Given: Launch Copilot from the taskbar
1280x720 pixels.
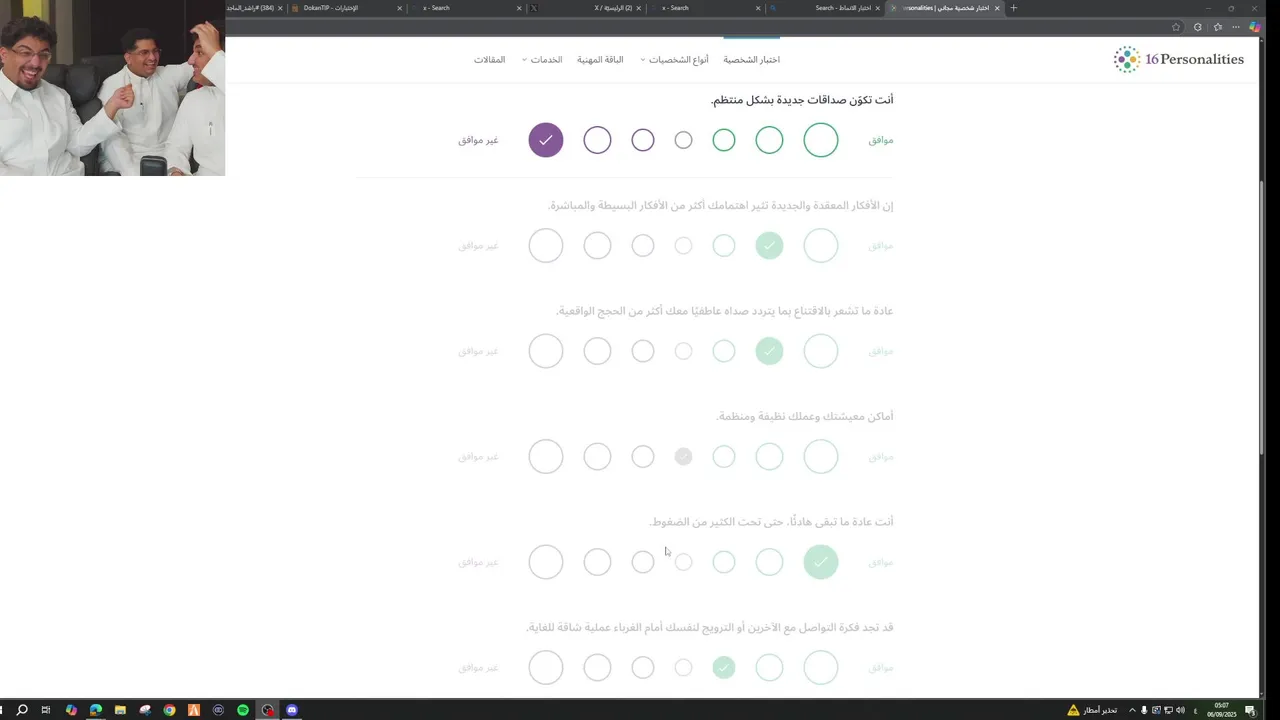Looking at the screenshot, I should (71, 710).
